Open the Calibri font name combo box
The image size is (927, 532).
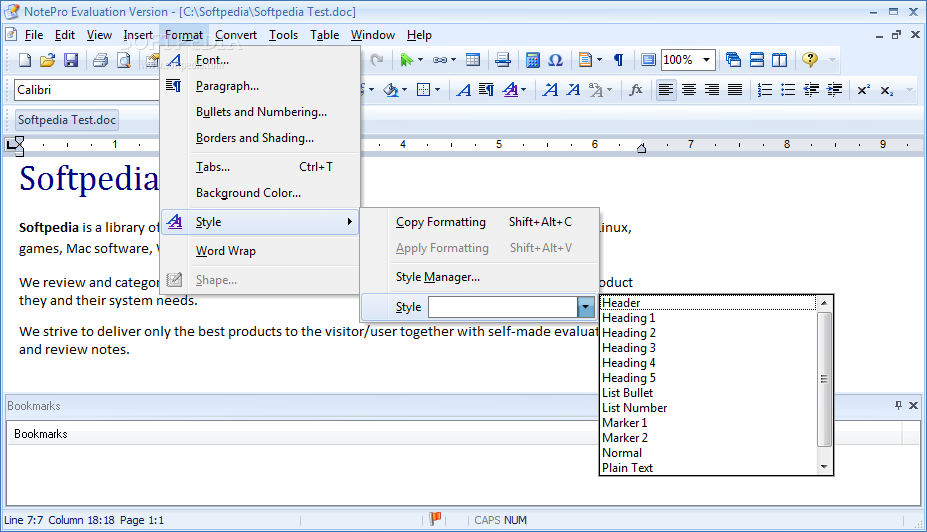point(87,90)
